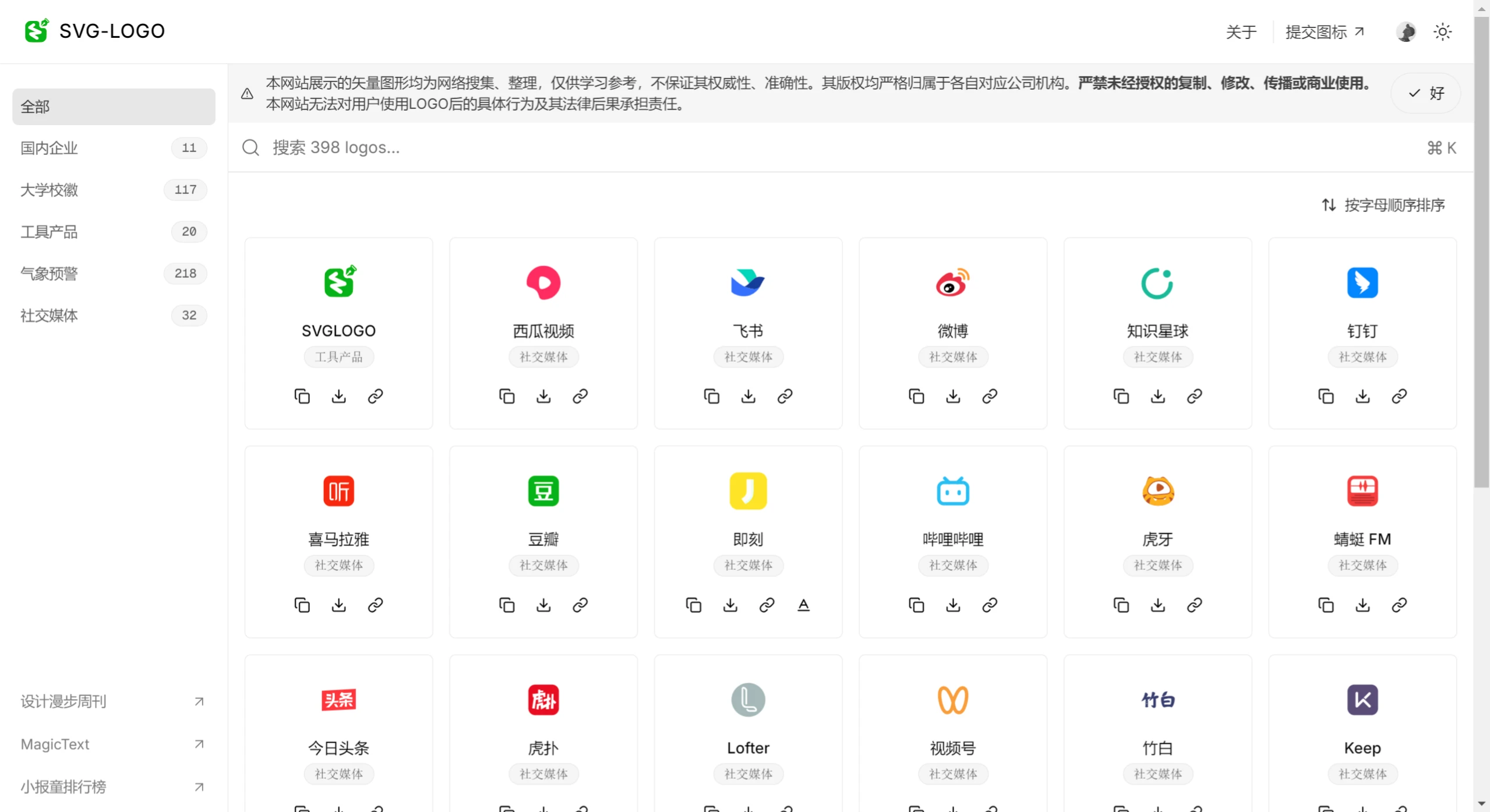
Task: Click the 好 feedback button
Action: (1425, 93)
